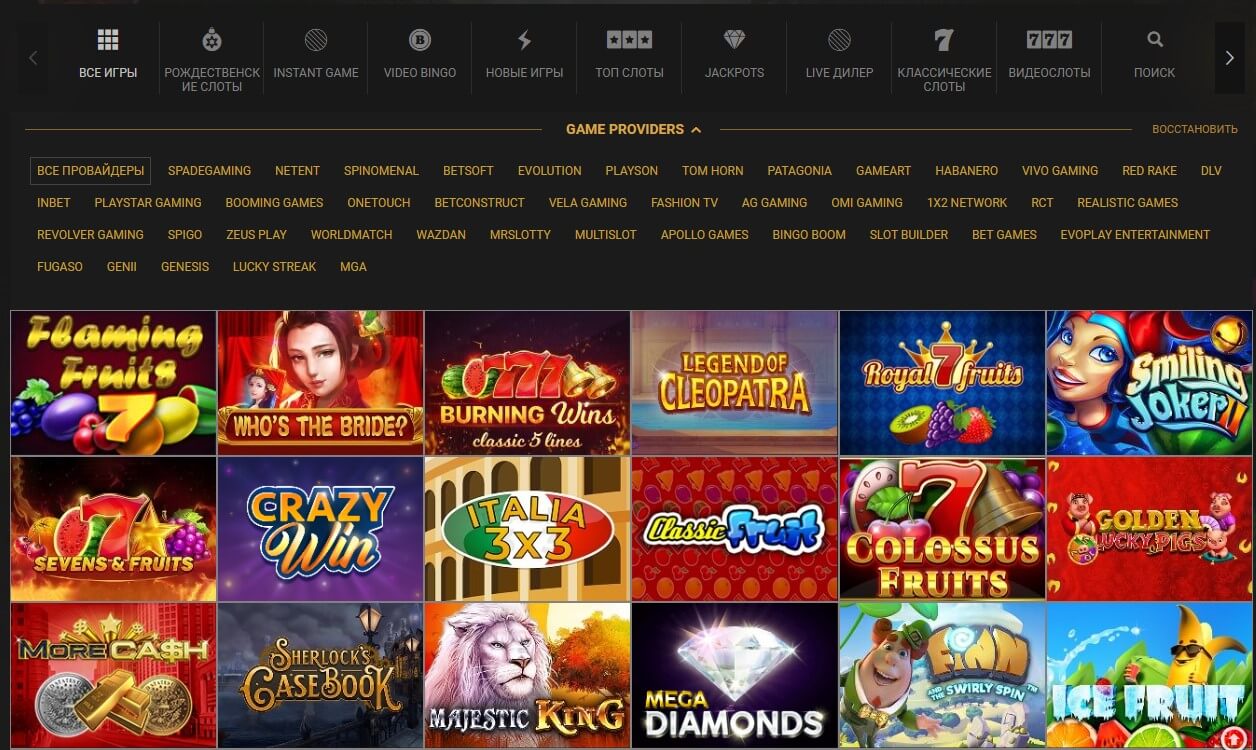Screen dimensions: 1256x750
Task: Show previous categories with left arrow
Action: (33, 58)
